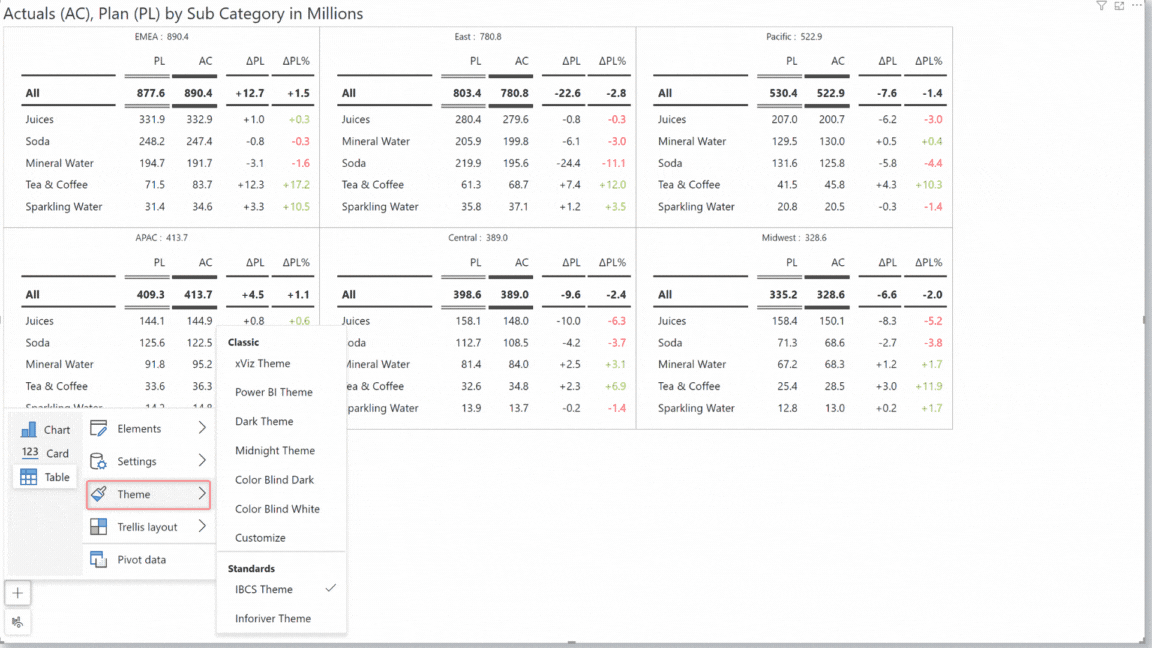Select the Inforiver Theme option

pyautogui.click(x=273, y=619)
